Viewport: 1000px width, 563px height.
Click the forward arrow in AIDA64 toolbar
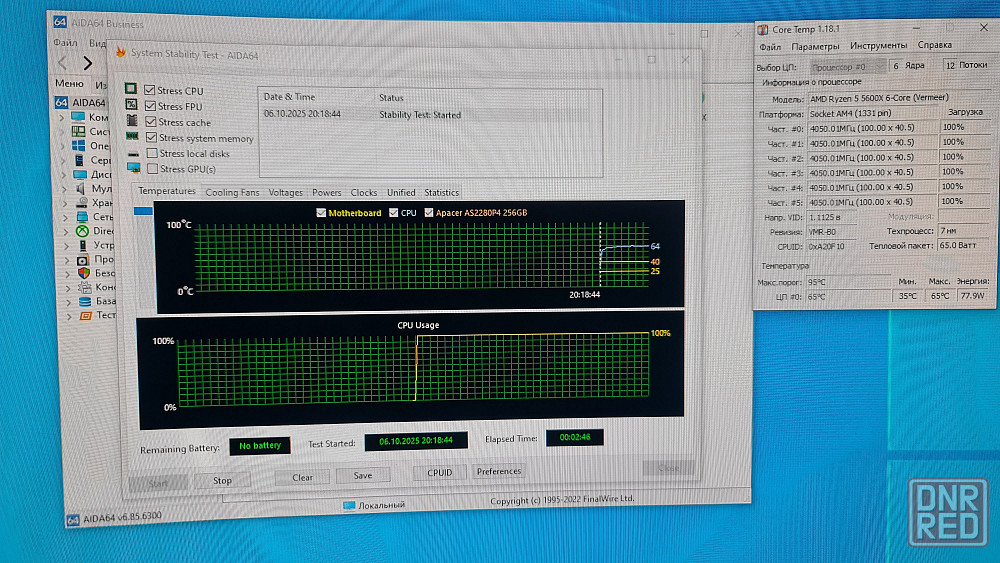[87, 63]
